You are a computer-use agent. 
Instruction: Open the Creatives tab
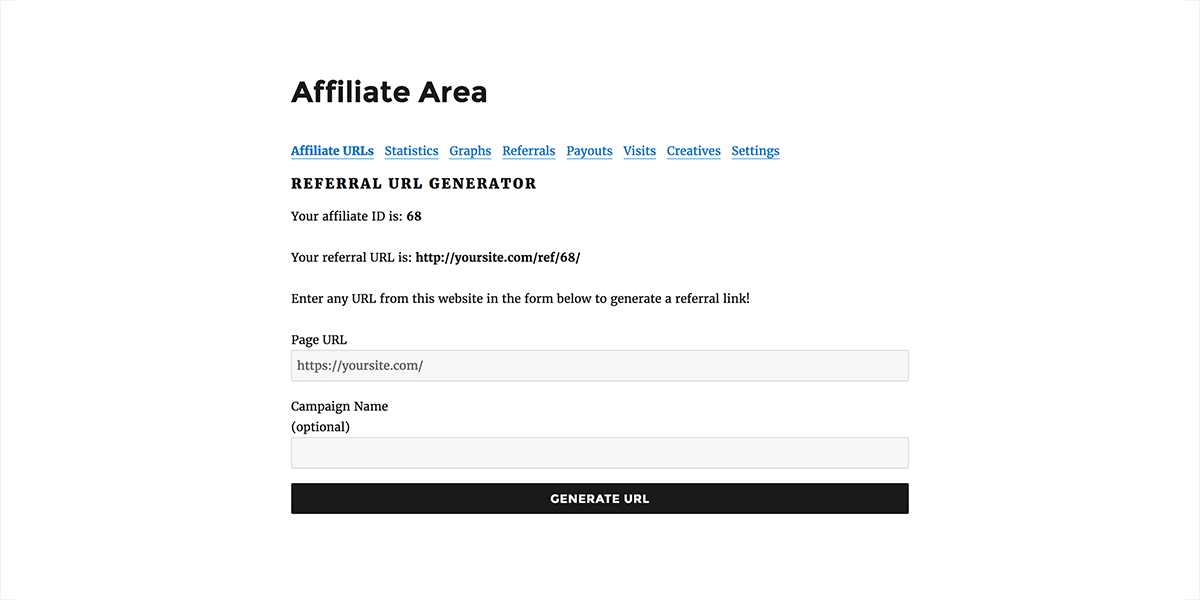tap(693, 151)
